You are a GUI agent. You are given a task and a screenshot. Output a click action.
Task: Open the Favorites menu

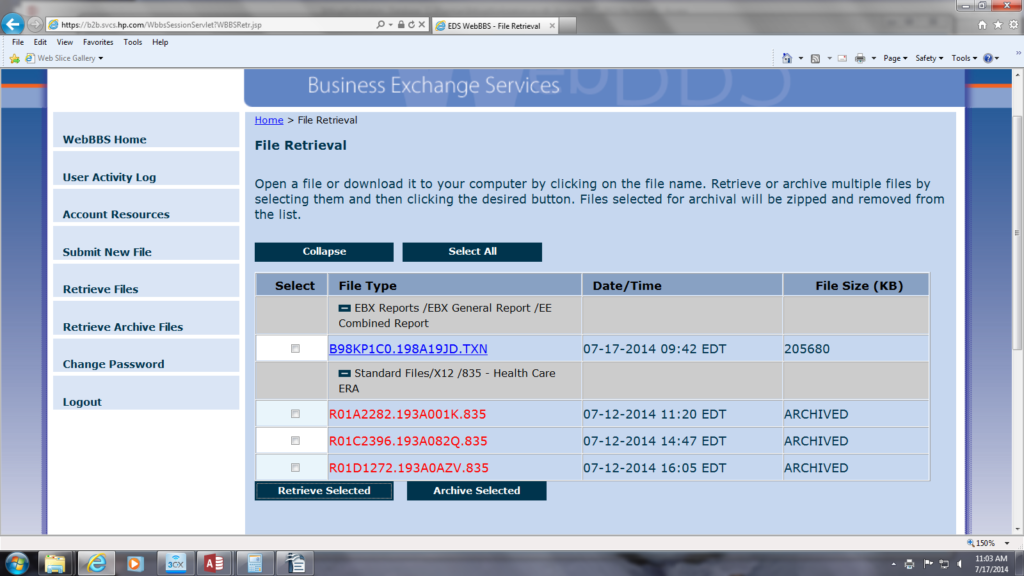point(98,42)
